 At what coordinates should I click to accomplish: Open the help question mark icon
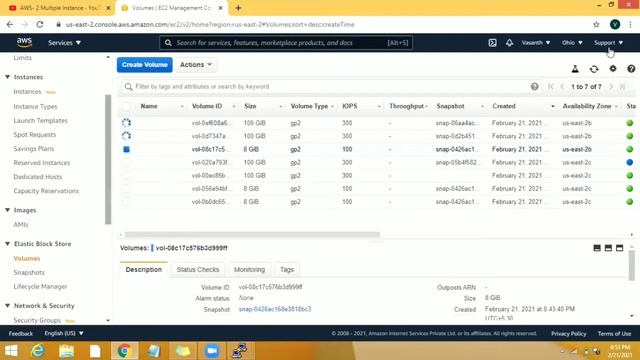click(x=631, y=69)
